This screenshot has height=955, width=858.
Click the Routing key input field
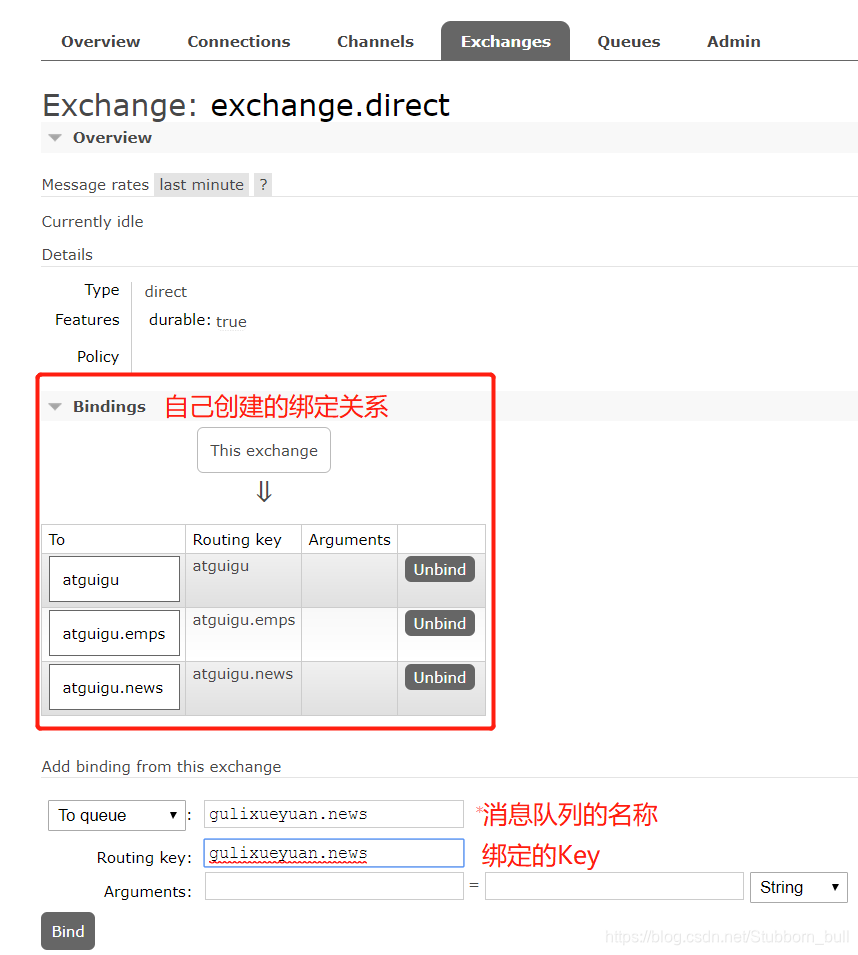click(334, 853)
